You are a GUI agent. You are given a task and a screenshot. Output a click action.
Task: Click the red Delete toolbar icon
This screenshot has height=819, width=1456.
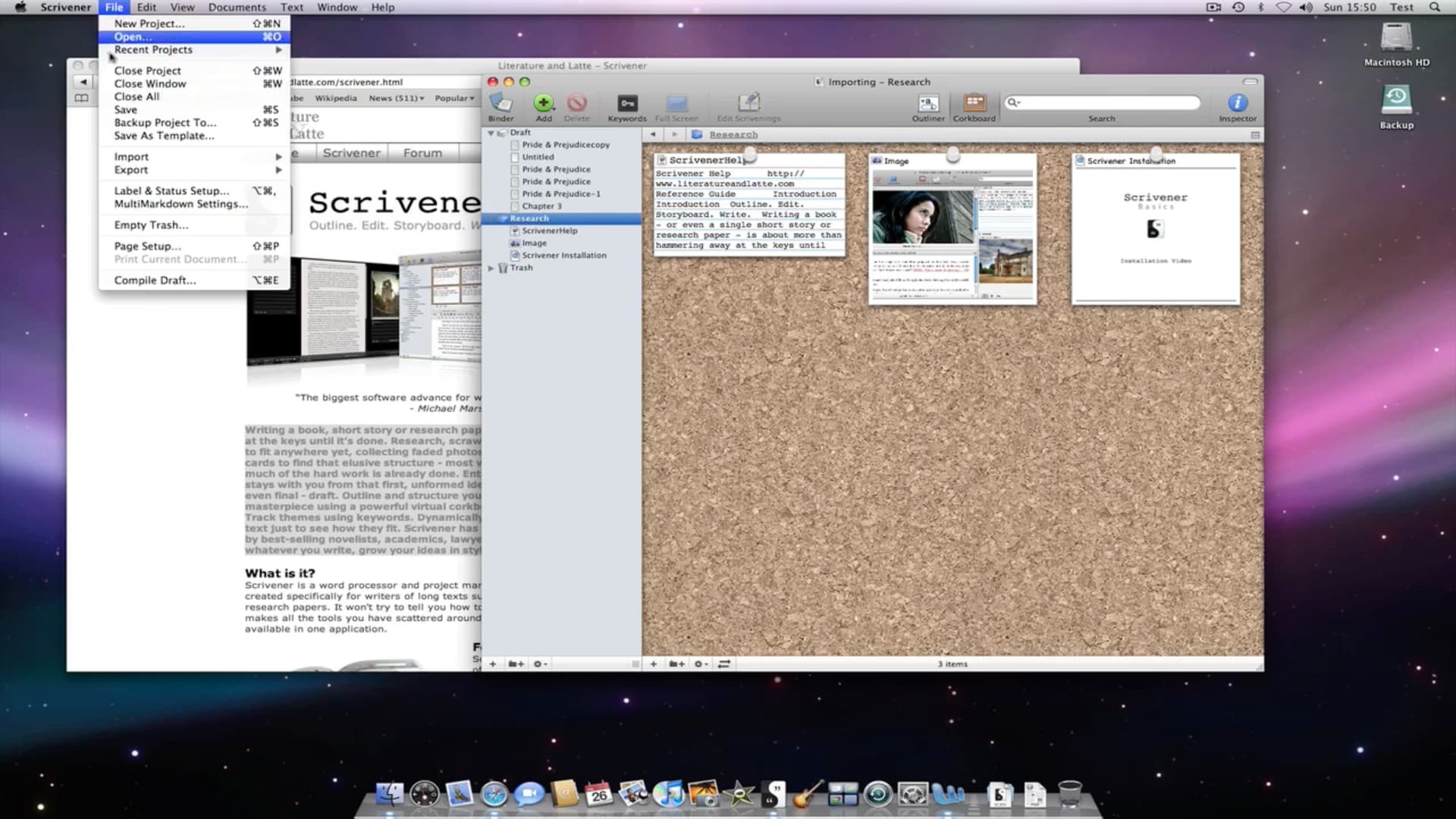click(576, 107)
